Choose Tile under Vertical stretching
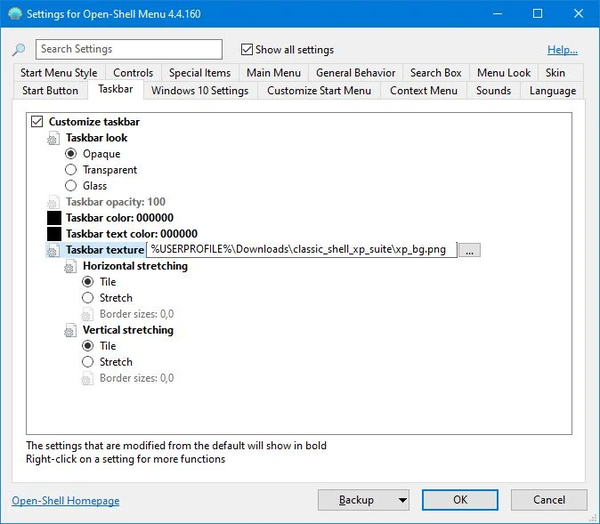The height and width of the screenshot is (524, 600). click(x=88, y=346)
